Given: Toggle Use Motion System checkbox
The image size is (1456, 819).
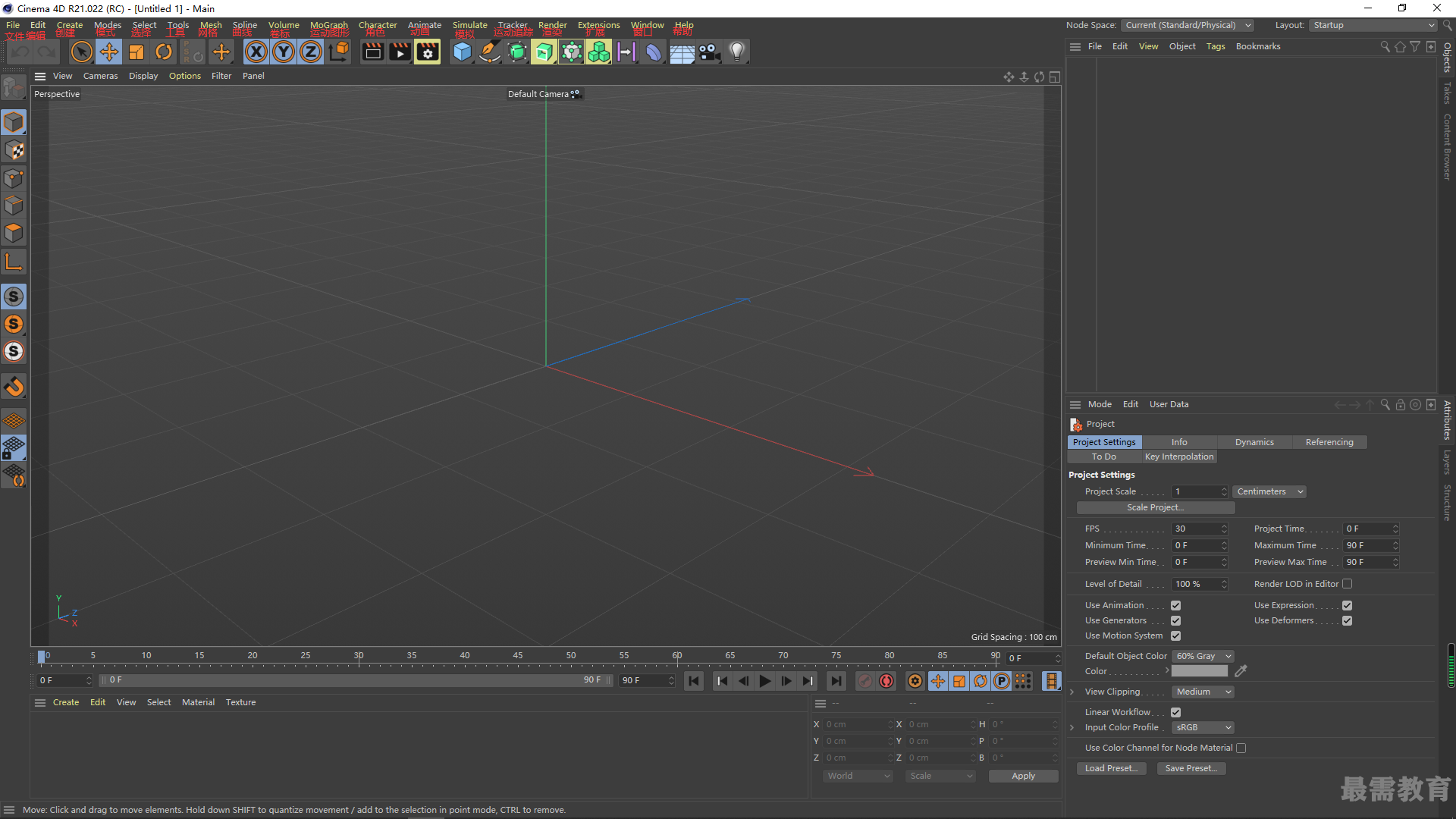Looking at the screenshot, I should point(1175,635).
